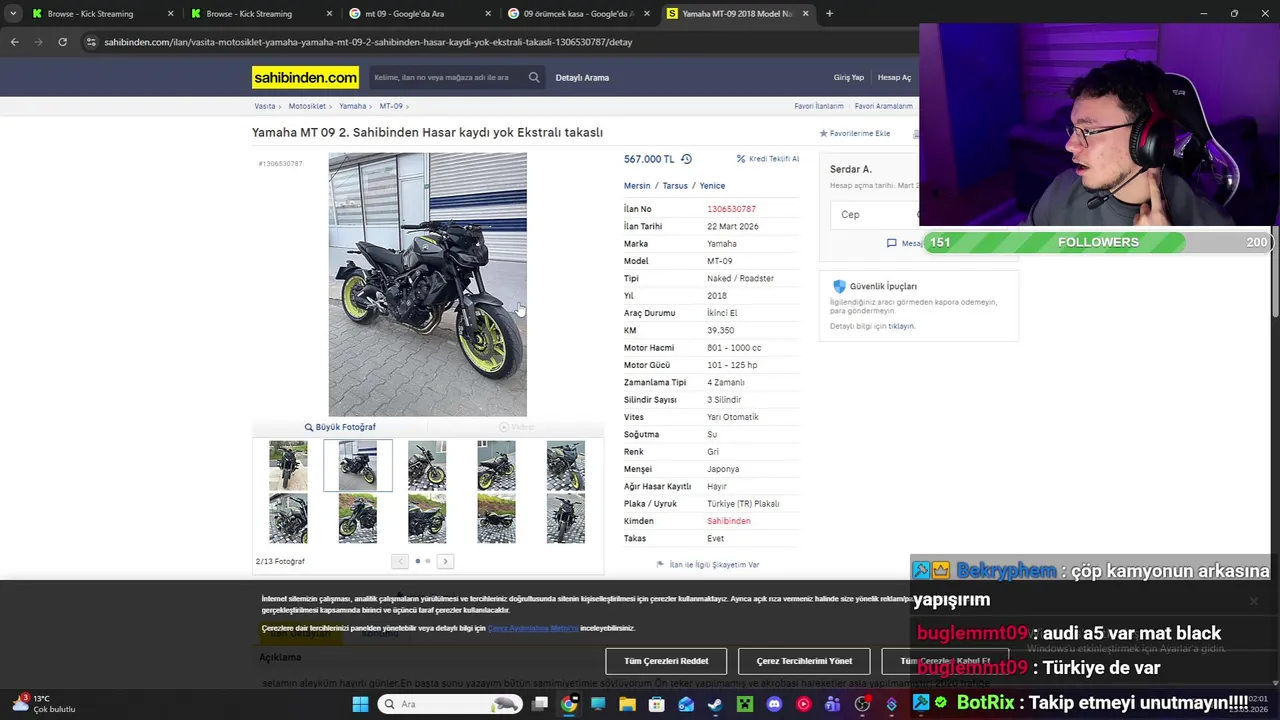The width and height of the screenshot is (1280, 720).
Task: Click Kredi Teklifi Al
Action: click(x=768, y=159)
